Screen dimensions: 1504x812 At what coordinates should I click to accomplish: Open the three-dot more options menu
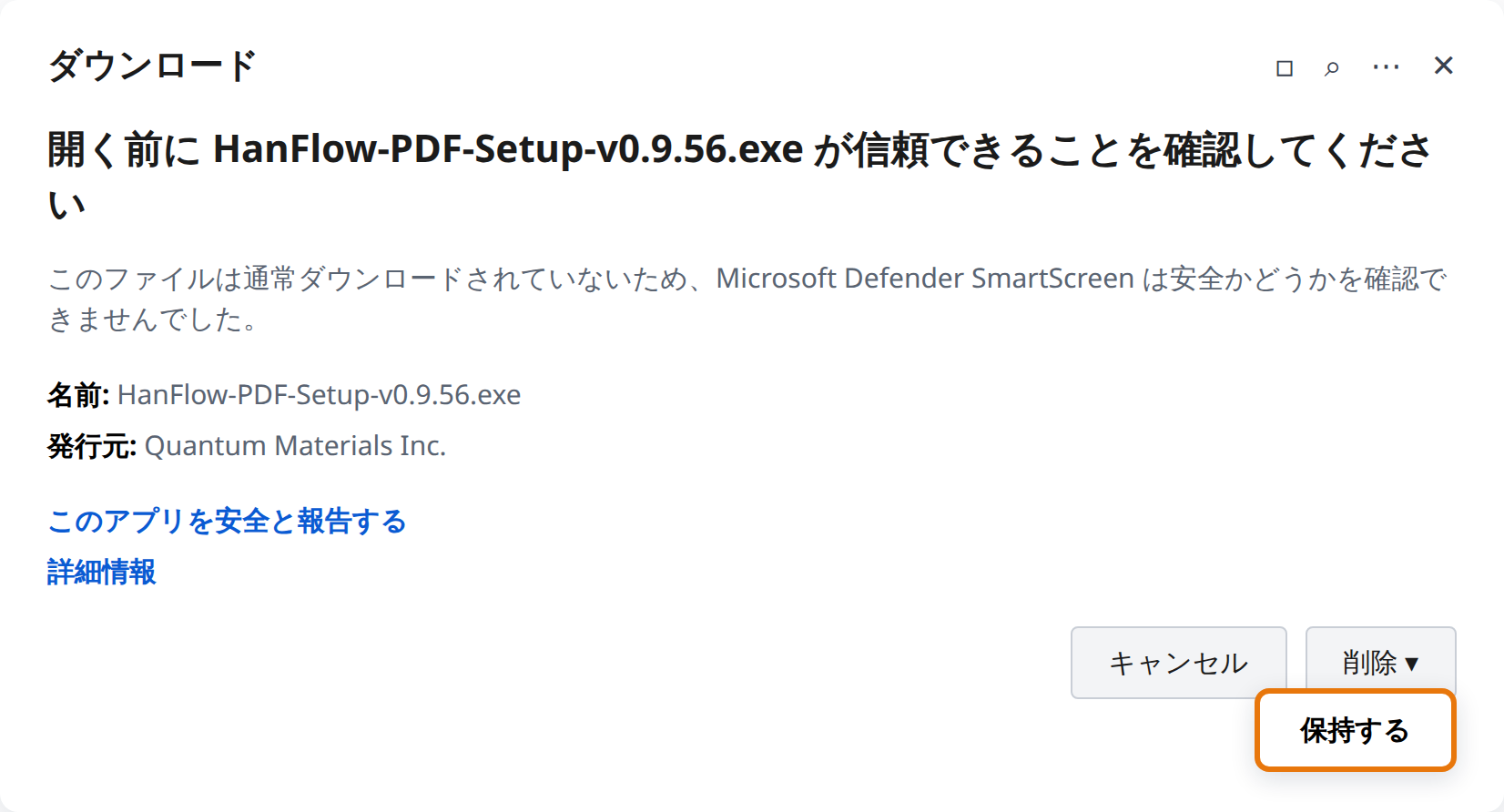pyautogui.click(x=1386, y=67)
